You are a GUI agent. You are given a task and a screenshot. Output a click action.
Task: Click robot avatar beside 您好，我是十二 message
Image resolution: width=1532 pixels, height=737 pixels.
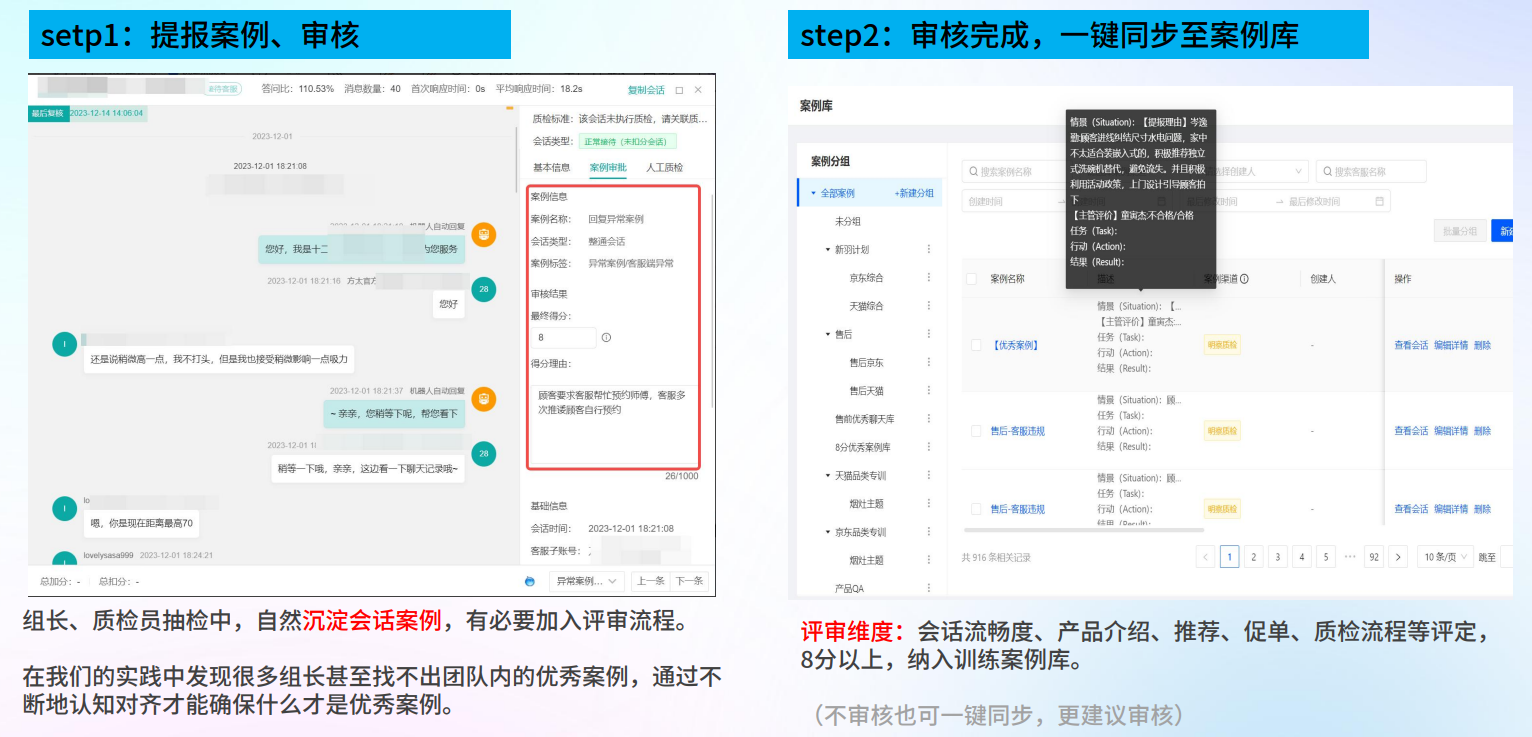click(483, 236)
